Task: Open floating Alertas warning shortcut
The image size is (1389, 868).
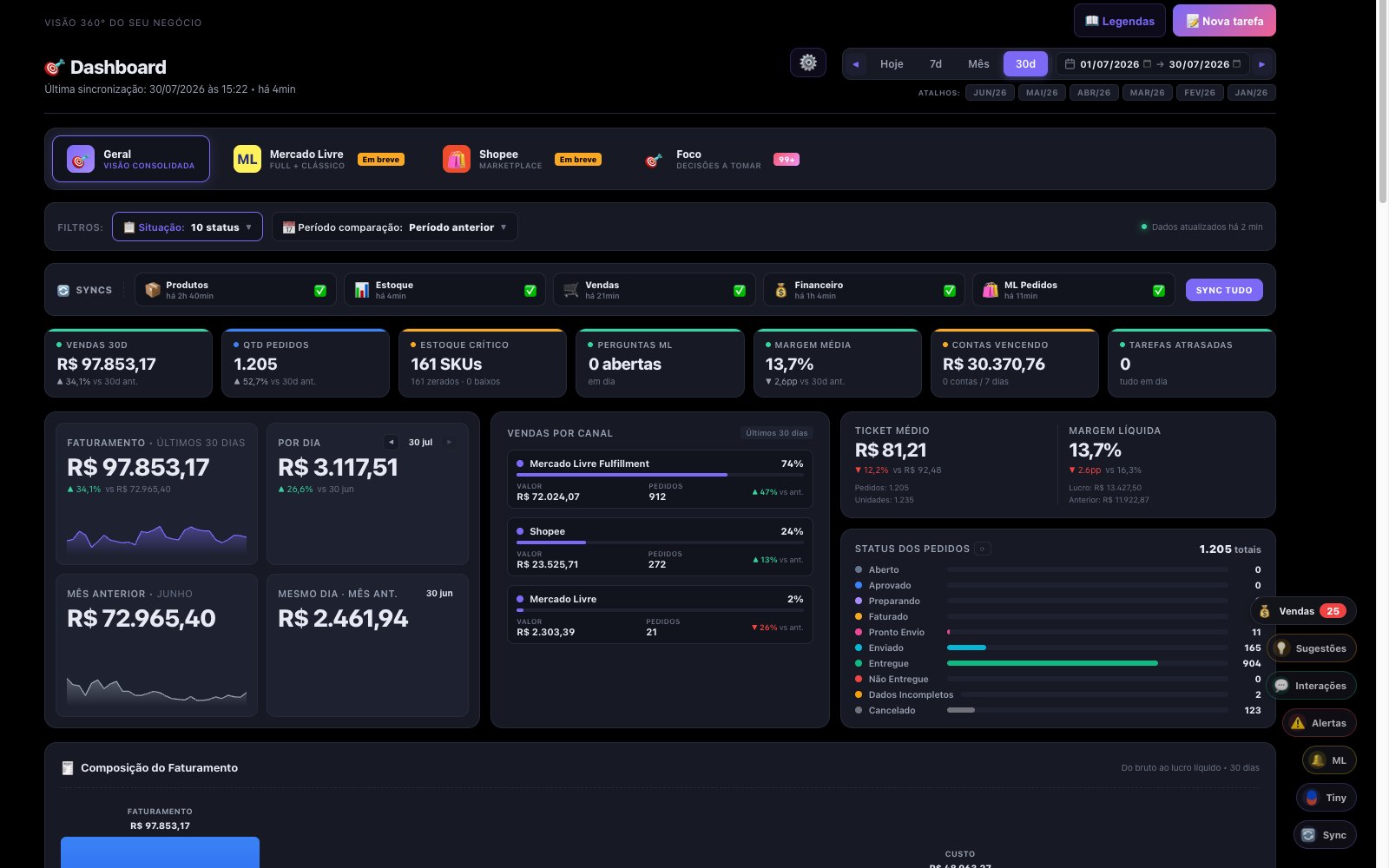Action: 1320,723
